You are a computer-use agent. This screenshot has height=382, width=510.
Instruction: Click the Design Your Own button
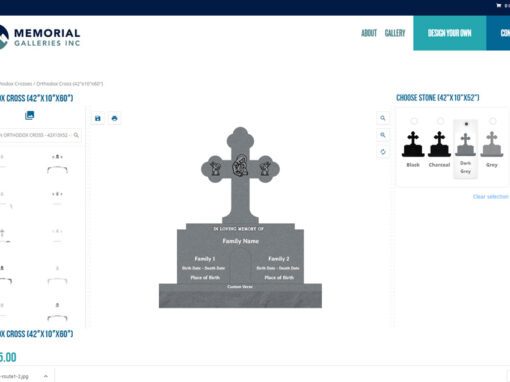(450, 33)
